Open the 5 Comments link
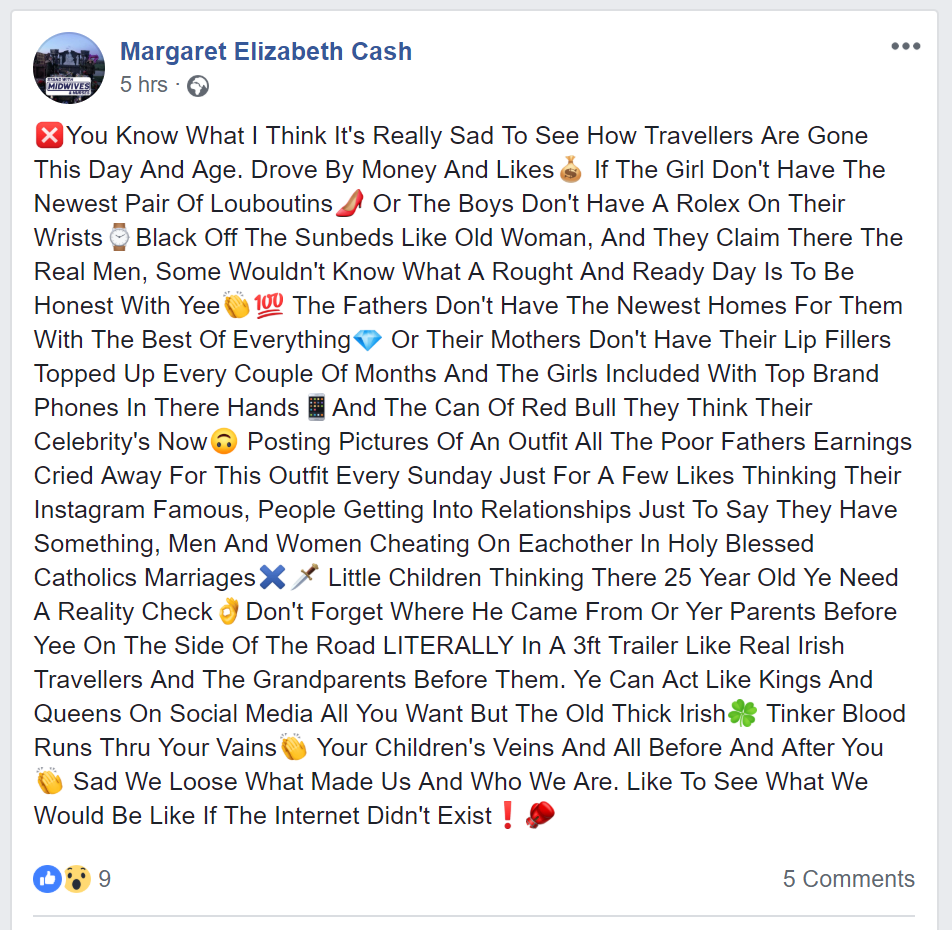952x930 pixels. pos(849,879)
